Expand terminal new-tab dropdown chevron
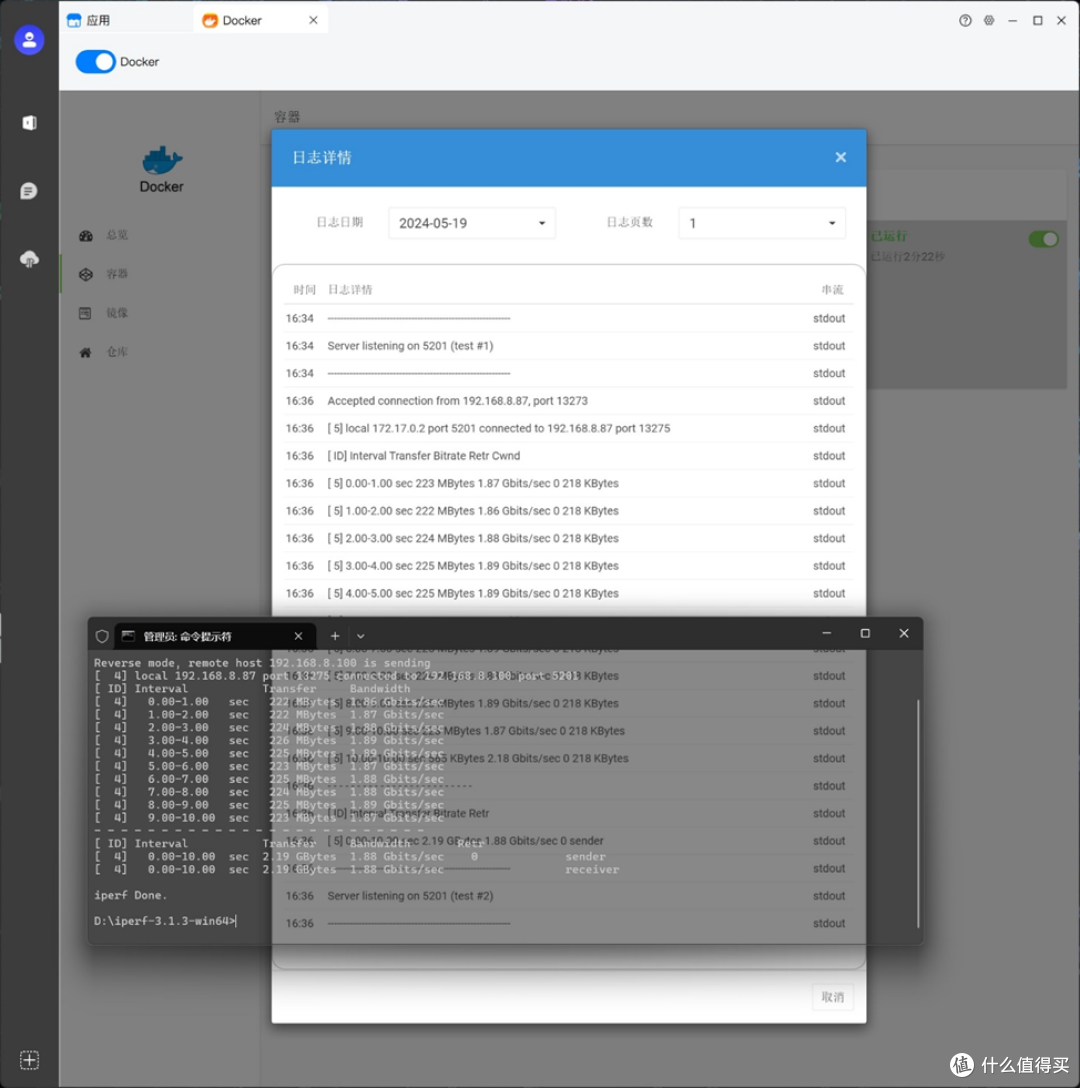Image resolution: width=1080 pixels, height=1088 pixels. 361,636
